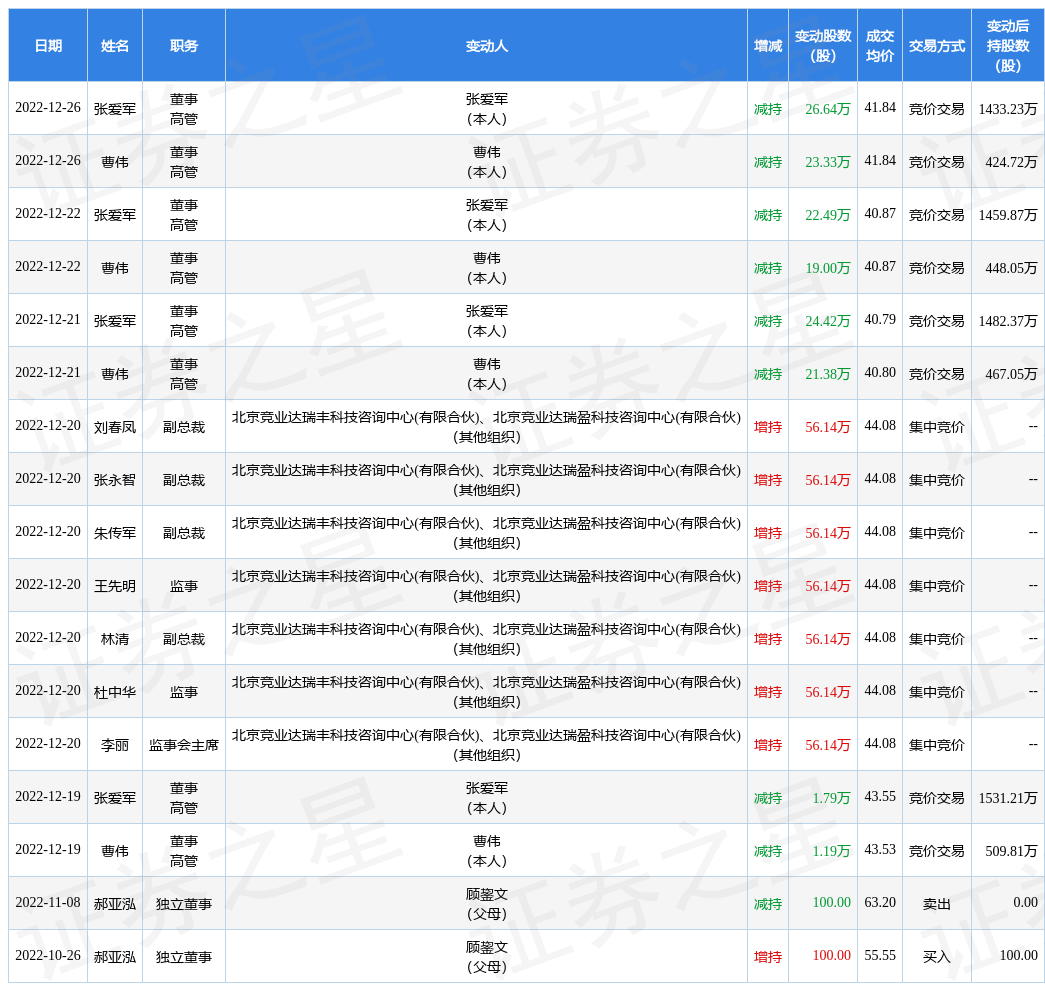Click the name 张永智
The height and width of the screenshot is (991, 1045).
115,480
